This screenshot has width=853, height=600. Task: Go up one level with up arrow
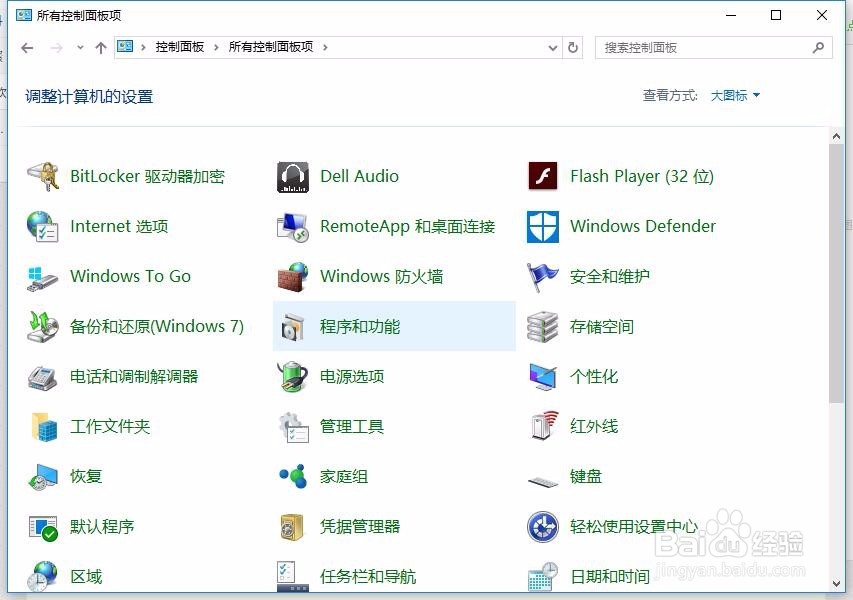(x=101, y=48)
